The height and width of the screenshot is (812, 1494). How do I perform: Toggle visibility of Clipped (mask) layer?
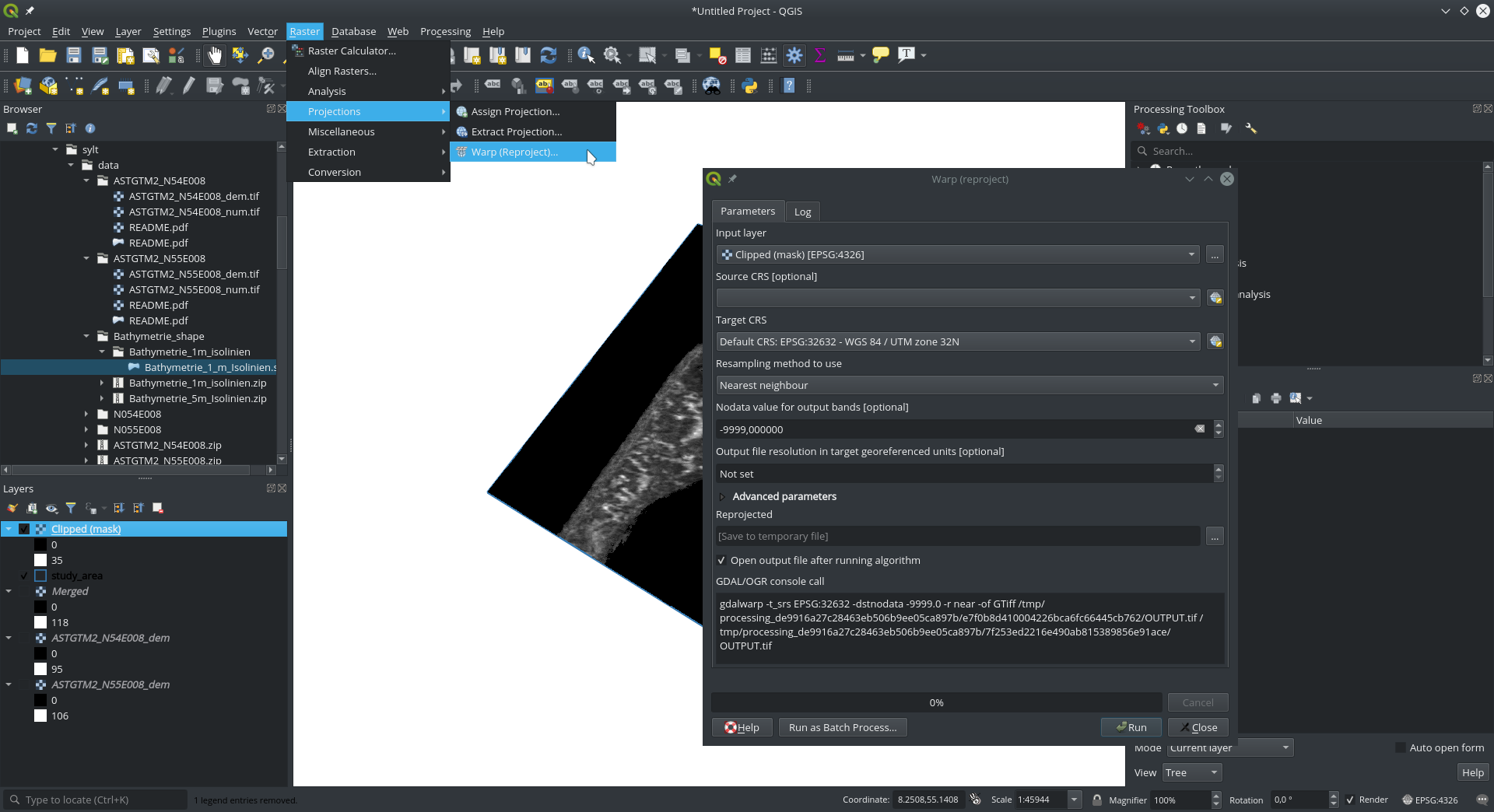[x=24, y=529]
